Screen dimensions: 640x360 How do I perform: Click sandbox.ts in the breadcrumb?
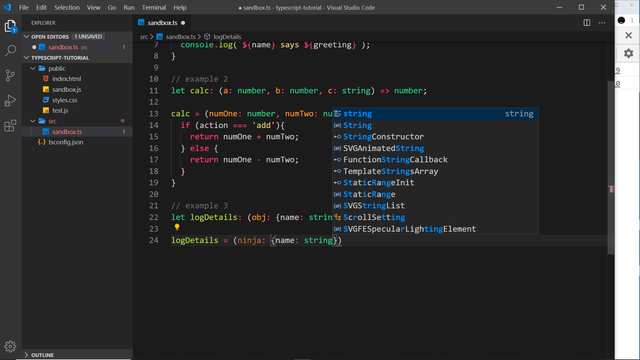pos(180,37)
